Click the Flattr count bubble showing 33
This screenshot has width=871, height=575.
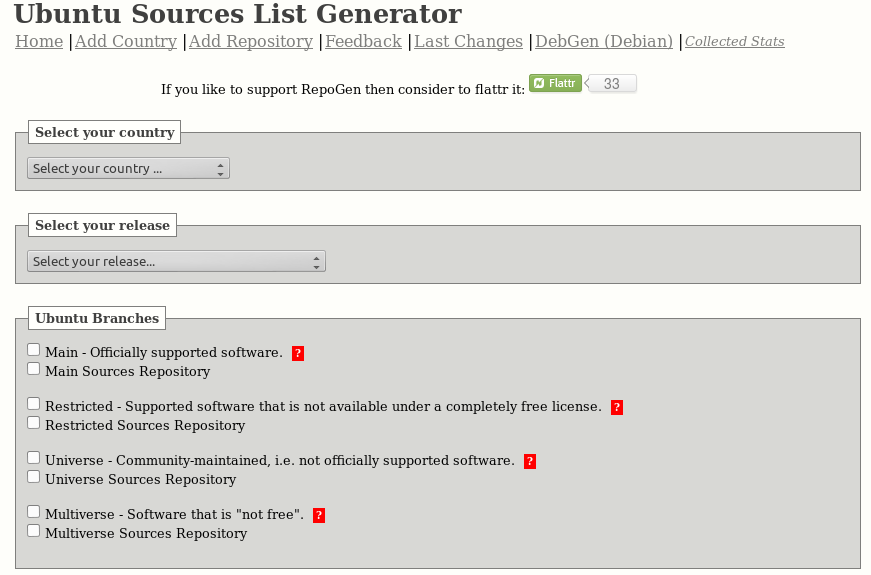coord(612,84)
